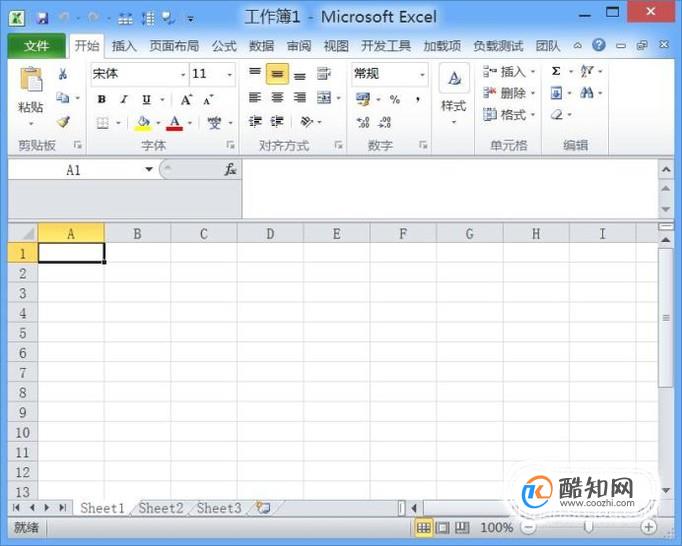Viewport: 682px width, 546px height.
Task: Apply fill color bucket icon
Action: tap(143, 123)
